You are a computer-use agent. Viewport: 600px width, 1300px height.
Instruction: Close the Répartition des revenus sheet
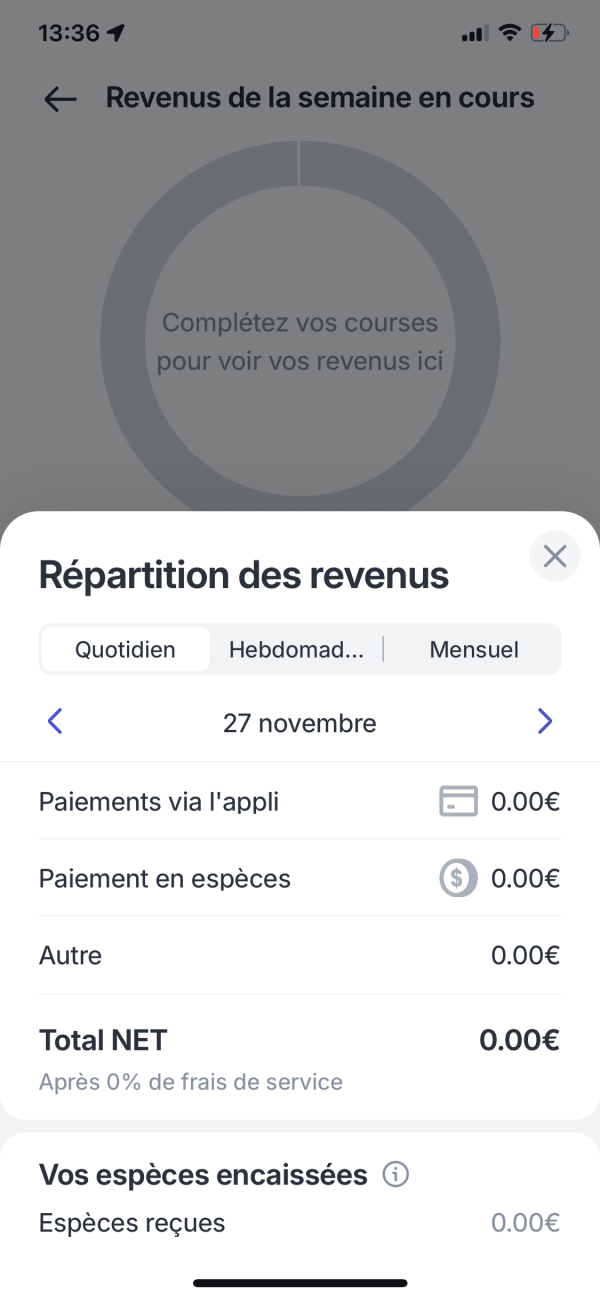point(555,556)
